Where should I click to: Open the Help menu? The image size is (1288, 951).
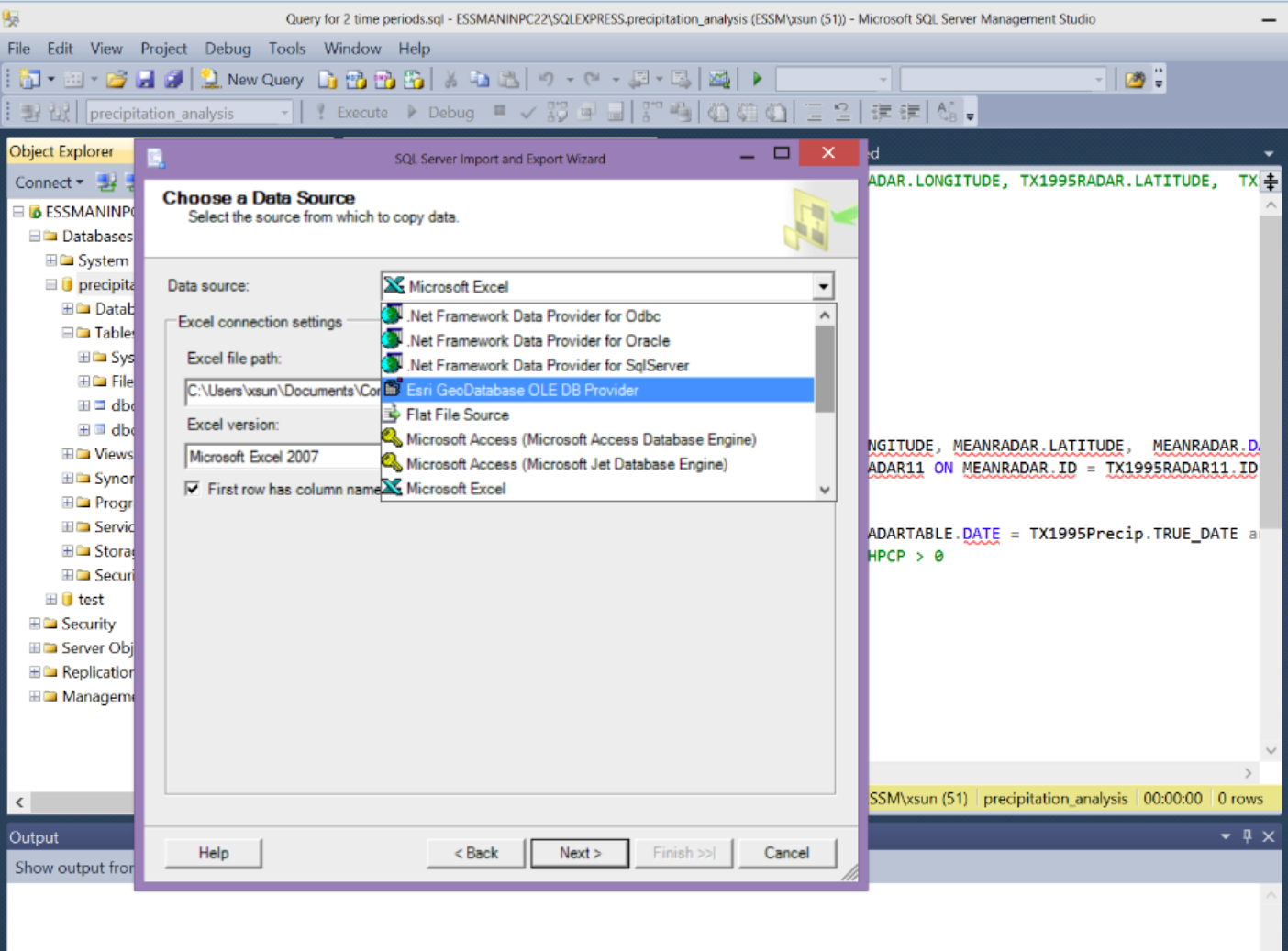point(414,49)
